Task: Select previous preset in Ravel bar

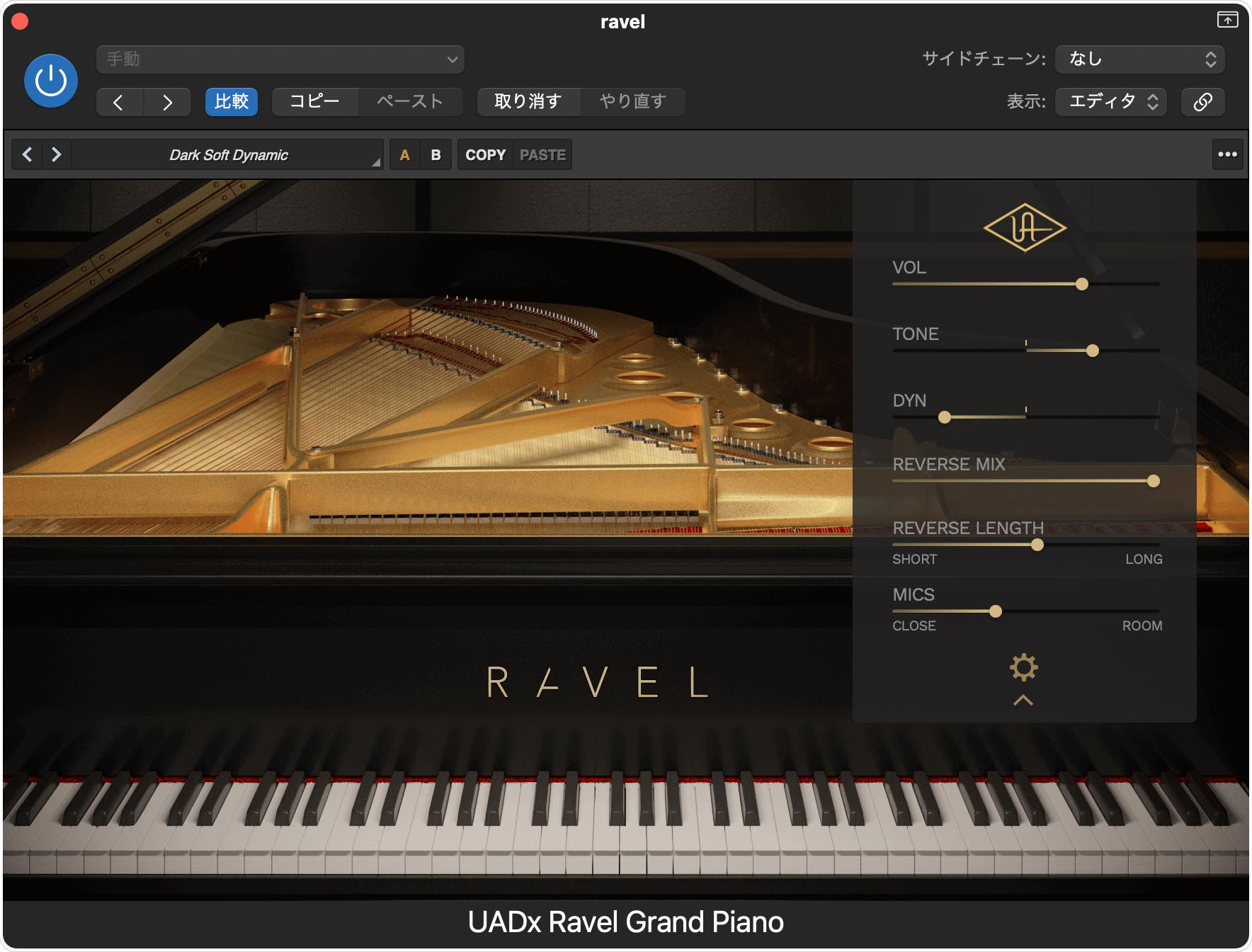Action: [27, 154]
